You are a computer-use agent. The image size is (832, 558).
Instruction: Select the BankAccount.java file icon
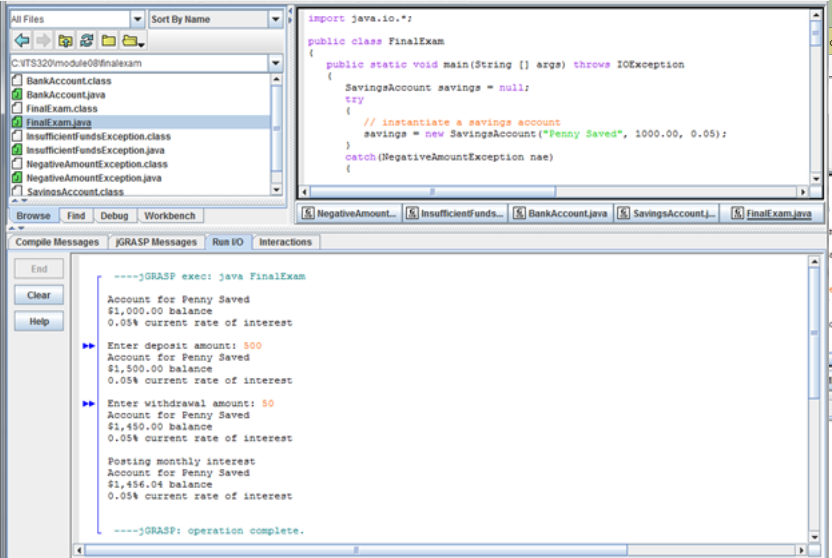click(17, 94)
